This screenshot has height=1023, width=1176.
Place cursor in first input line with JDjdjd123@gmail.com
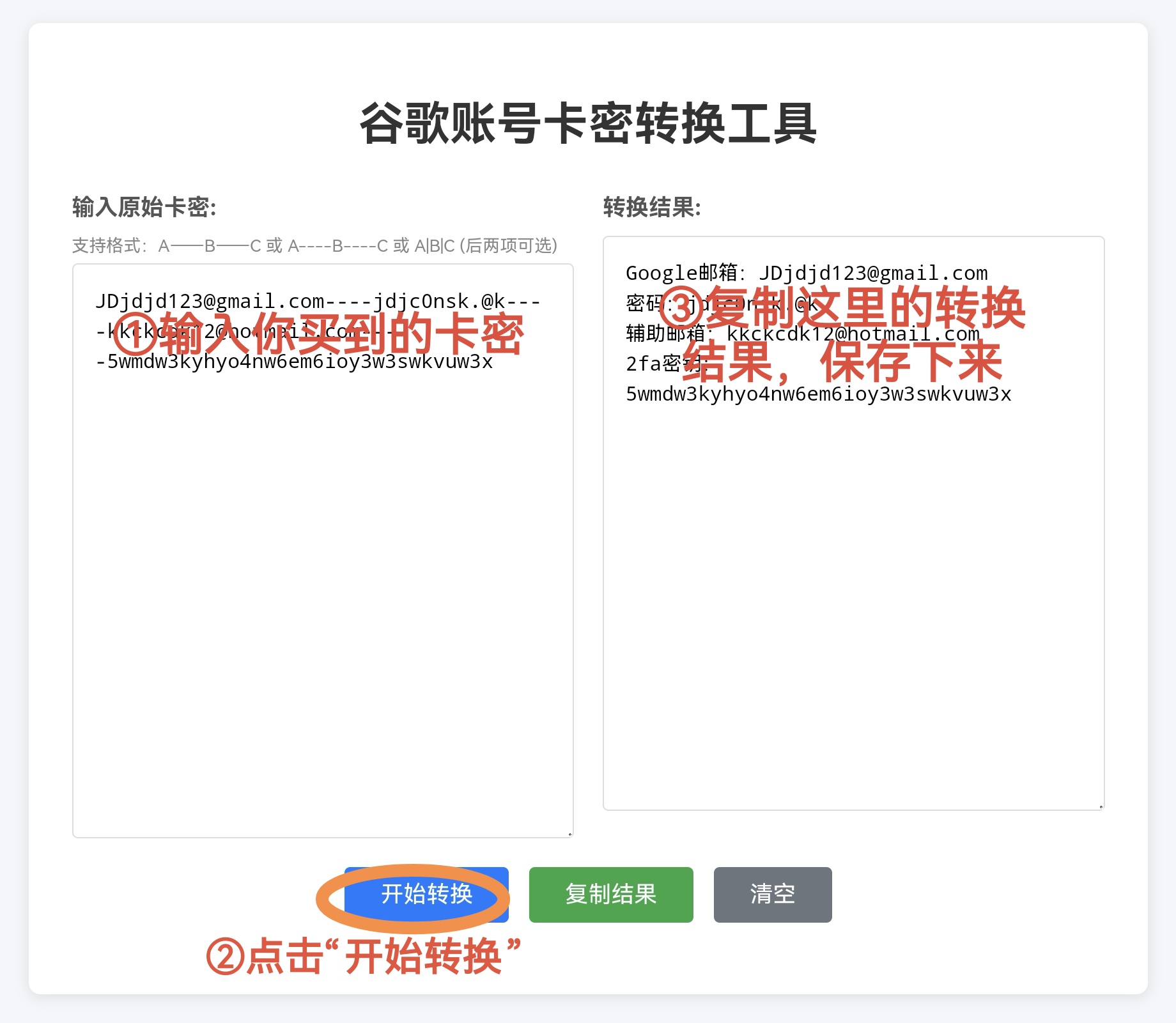[211, 301]
